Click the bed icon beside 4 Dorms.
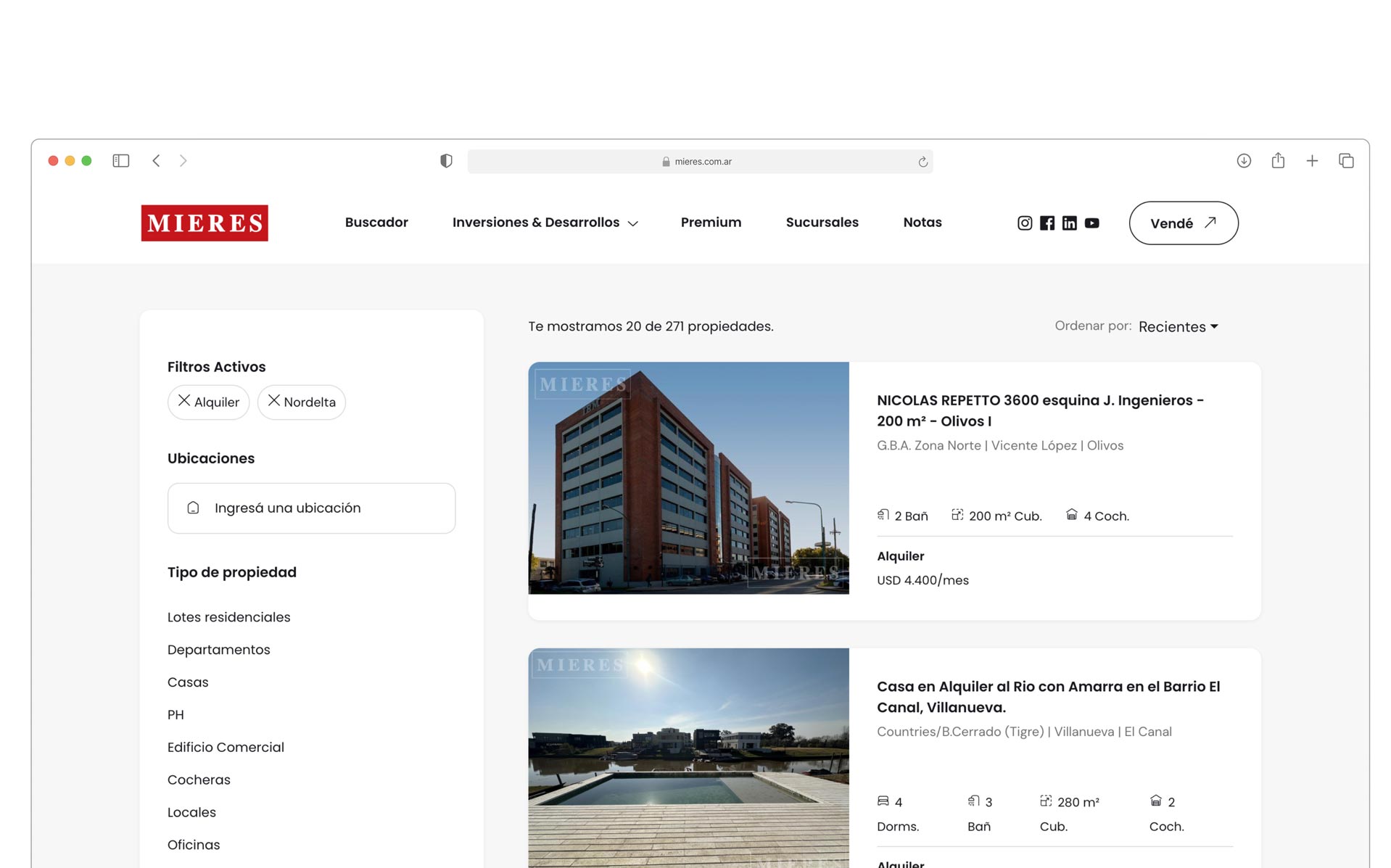Image resolution: width=1391 pixels, height=868 pixels. coord(883,801)
